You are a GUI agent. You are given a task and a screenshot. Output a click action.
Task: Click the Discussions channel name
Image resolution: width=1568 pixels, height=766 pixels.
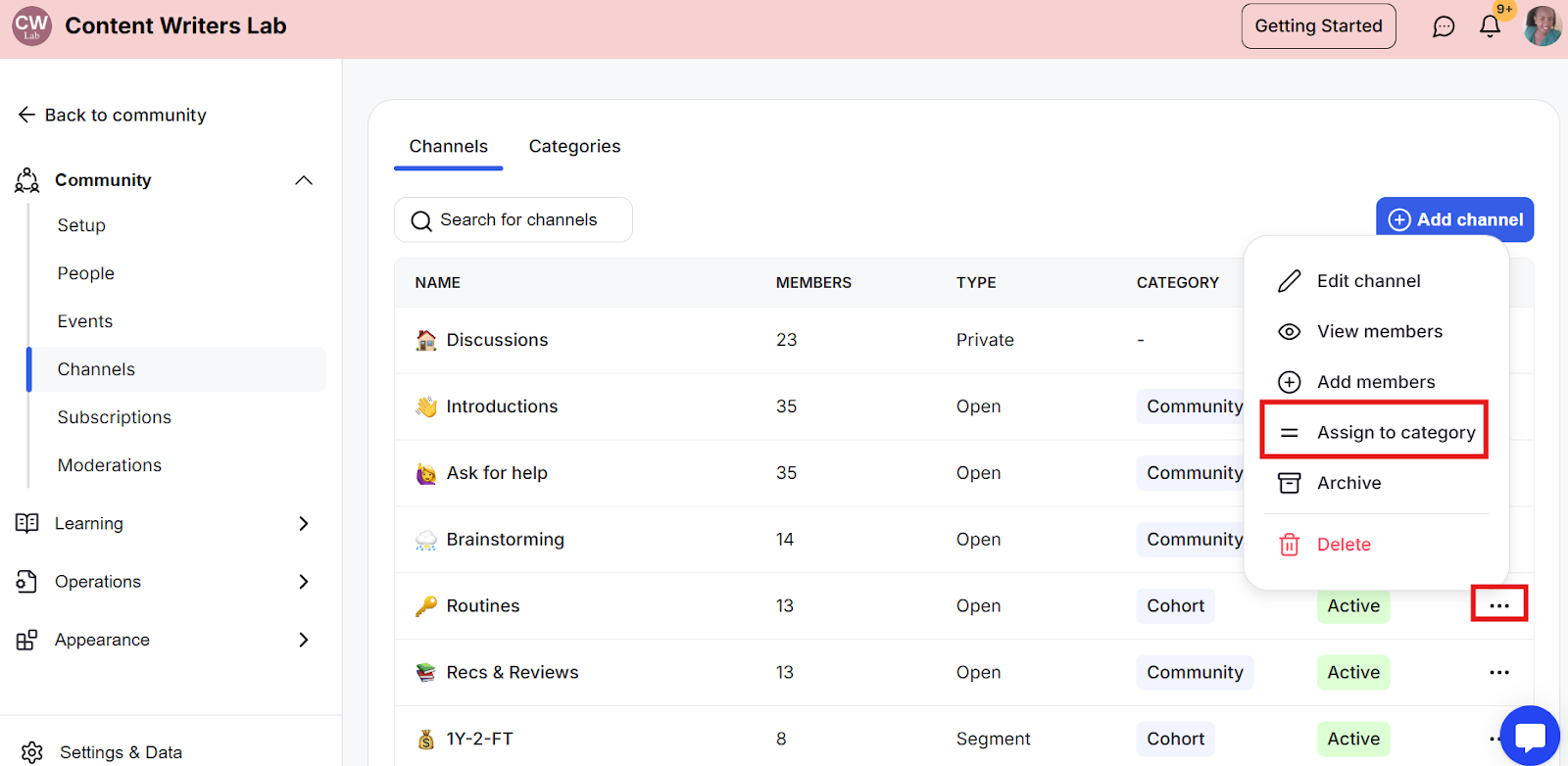[x=498, y=340]
